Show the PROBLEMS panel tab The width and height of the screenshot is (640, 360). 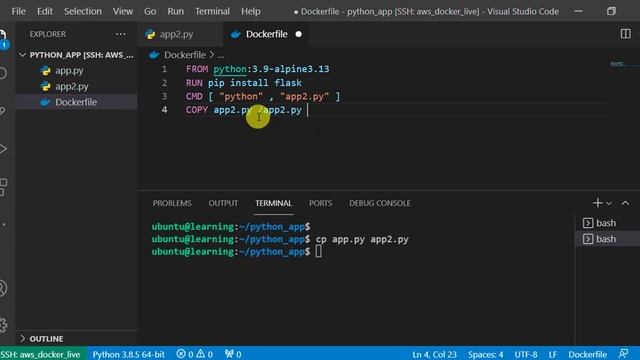(x=172, y=203)
